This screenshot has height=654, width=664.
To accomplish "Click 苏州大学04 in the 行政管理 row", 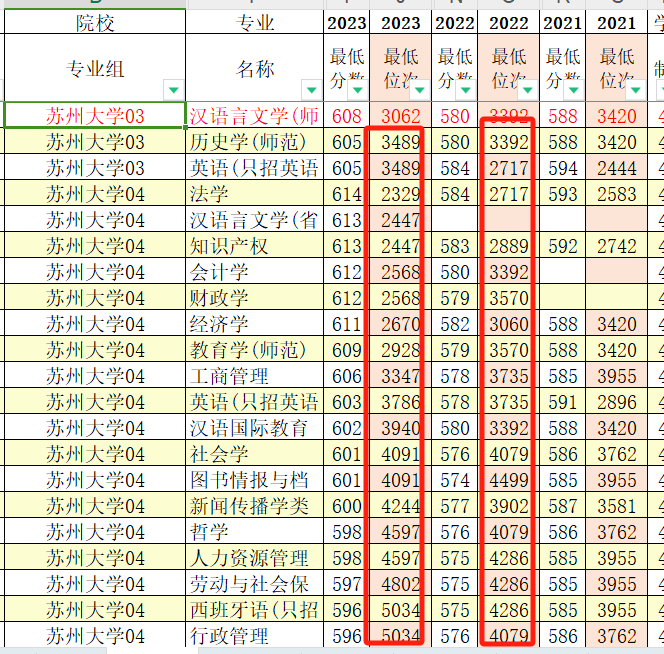I will [95, 636].
